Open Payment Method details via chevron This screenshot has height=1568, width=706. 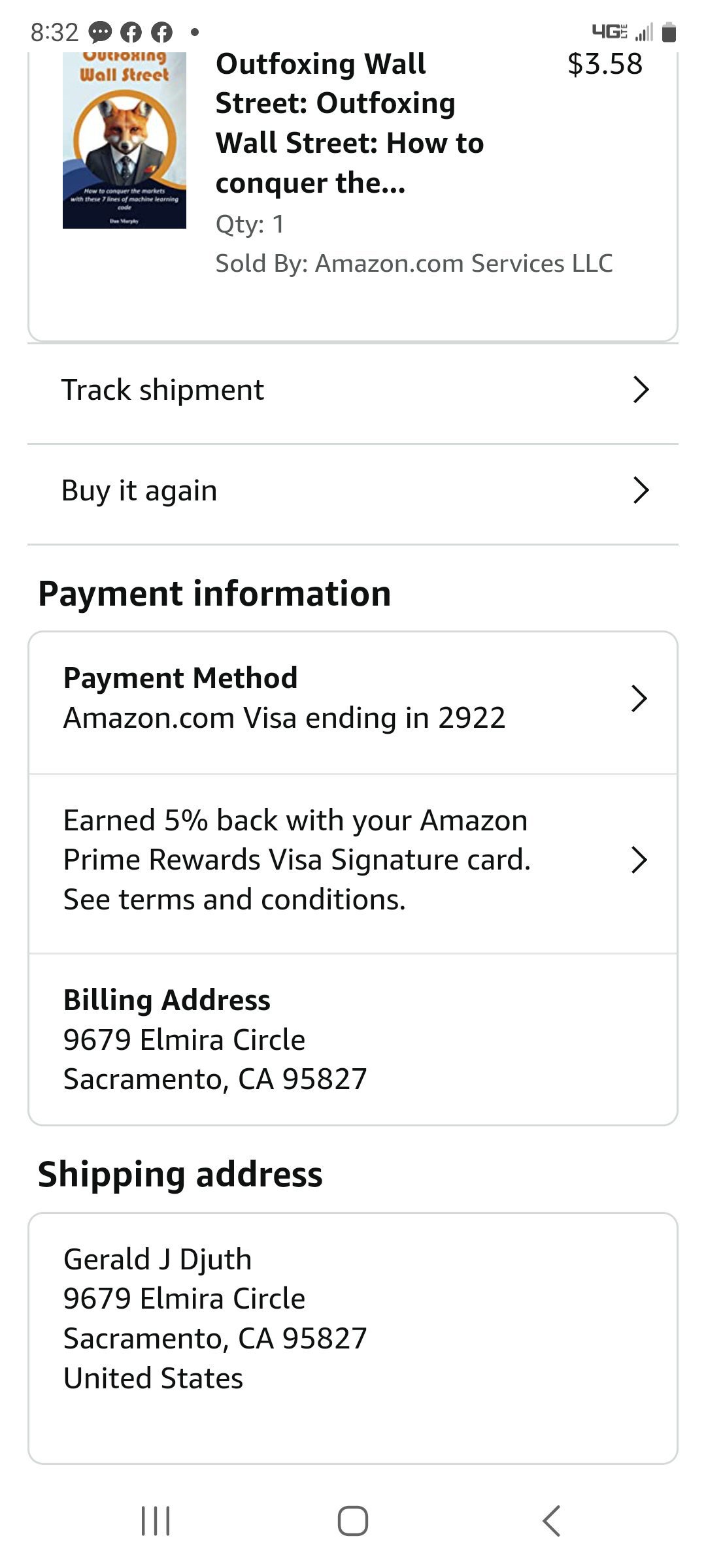point(639,698)
